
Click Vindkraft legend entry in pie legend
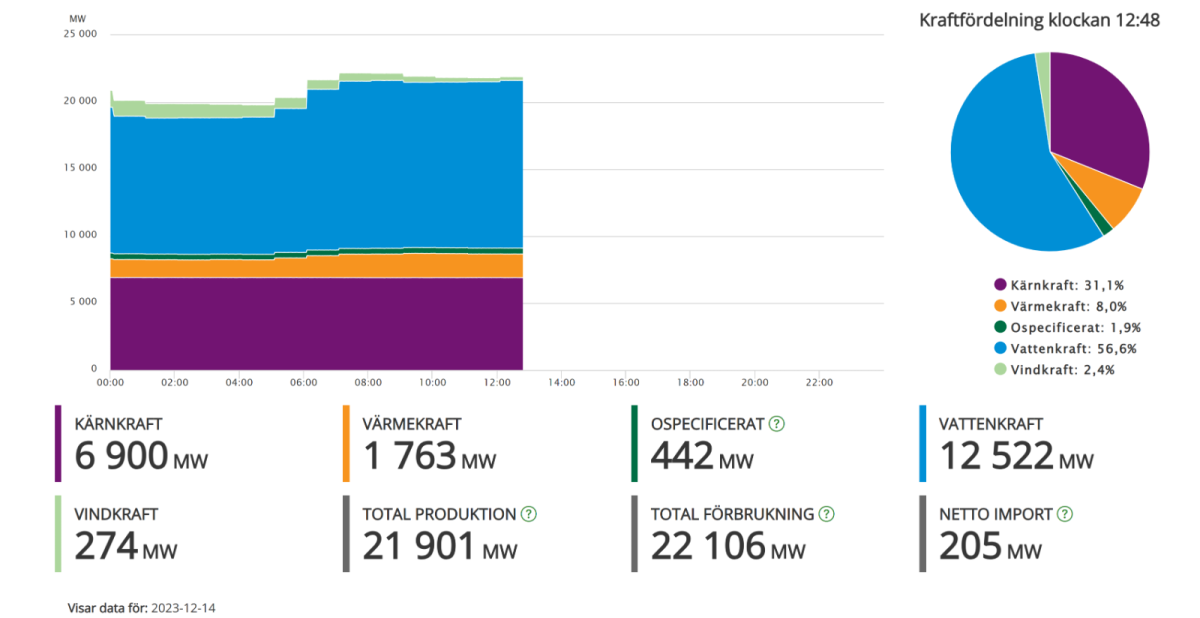click(1049, 369)
